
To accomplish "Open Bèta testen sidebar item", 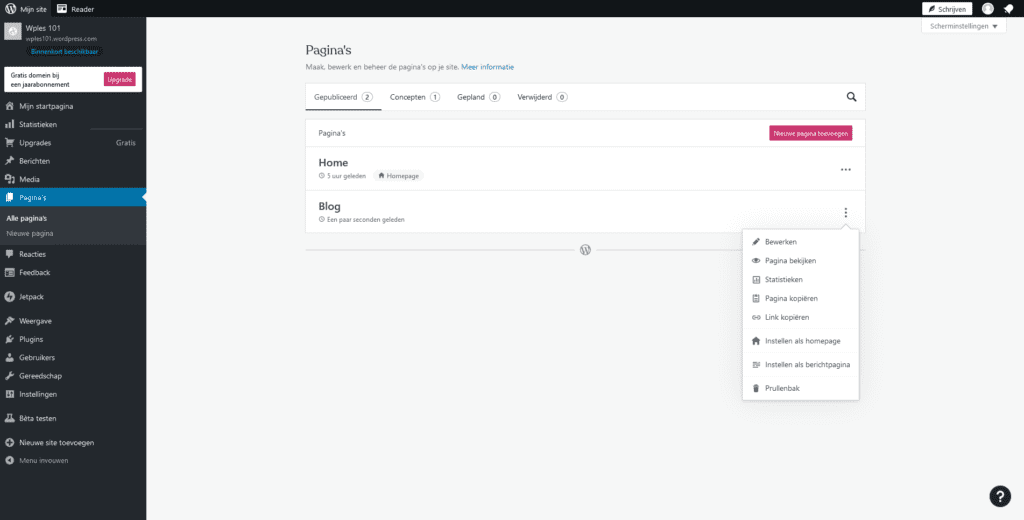I will click(x=73, y=418).
